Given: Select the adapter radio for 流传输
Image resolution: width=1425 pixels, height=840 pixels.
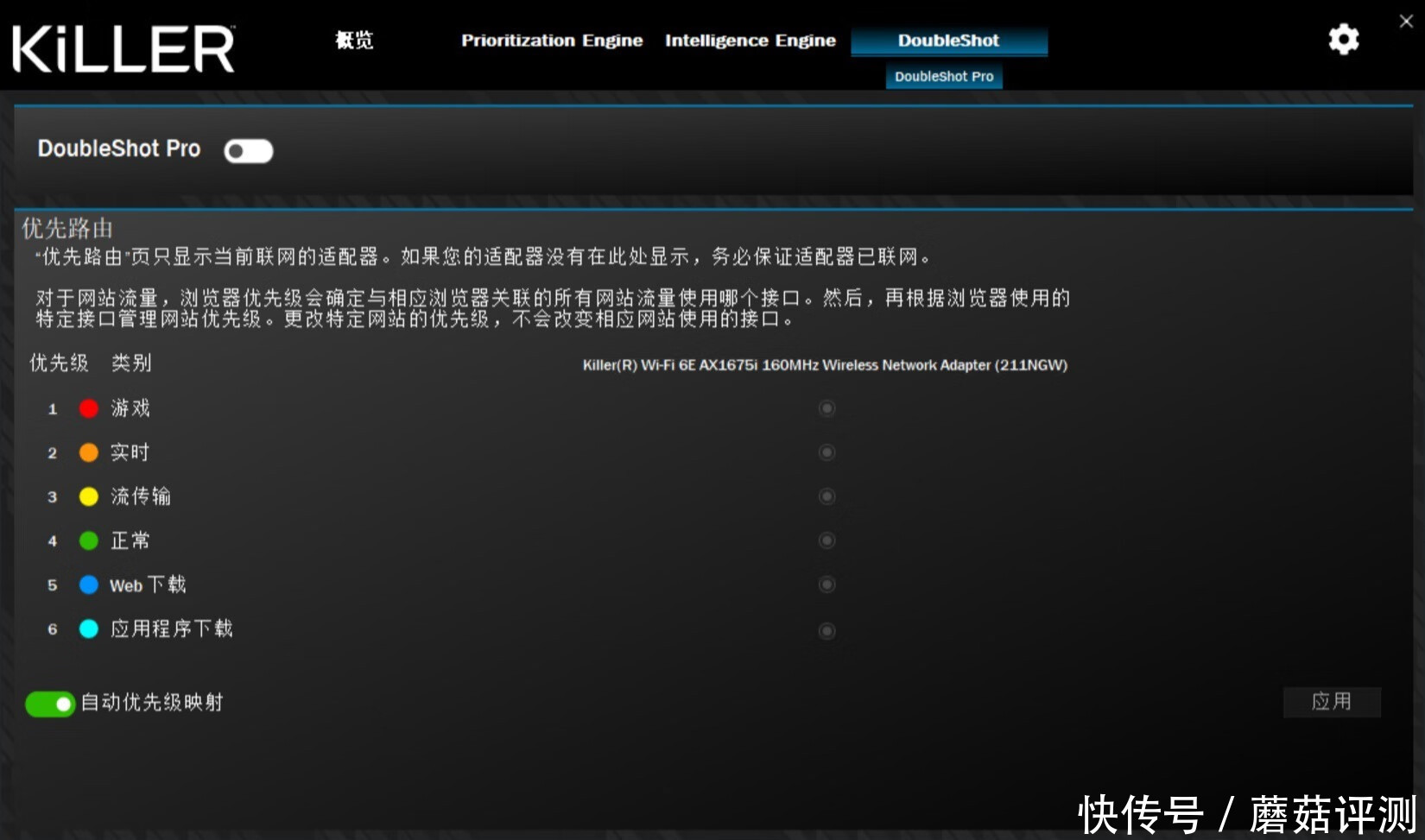Looking at the screenshot, I should 826,496.
